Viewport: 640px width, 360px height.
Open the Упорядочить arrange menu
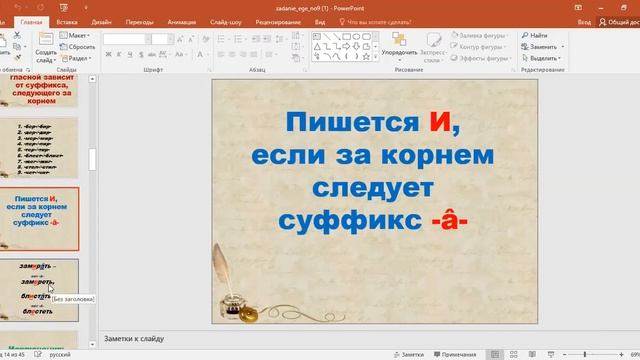(x=400, y=47)
